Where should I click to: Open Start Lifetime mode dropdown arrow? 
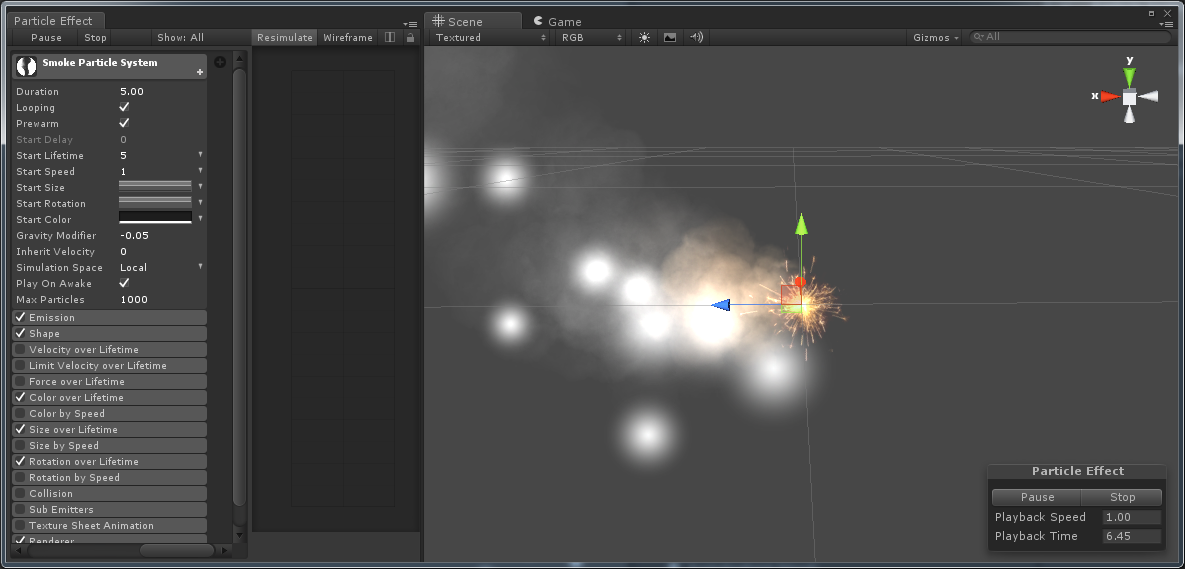[x=200, y=154]
